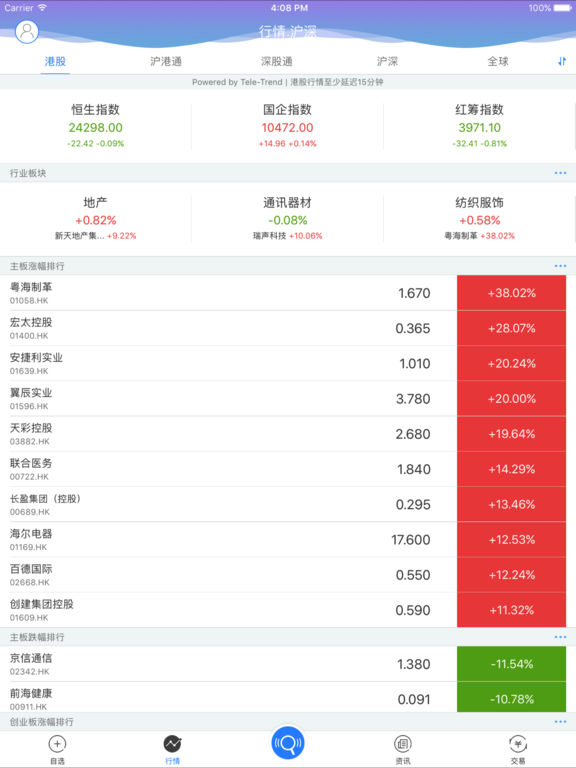Toggle the -11.54% green box for 京信通信
This screenshot has width=576, height=768.
pyautogui.click(x=511, y=664)
